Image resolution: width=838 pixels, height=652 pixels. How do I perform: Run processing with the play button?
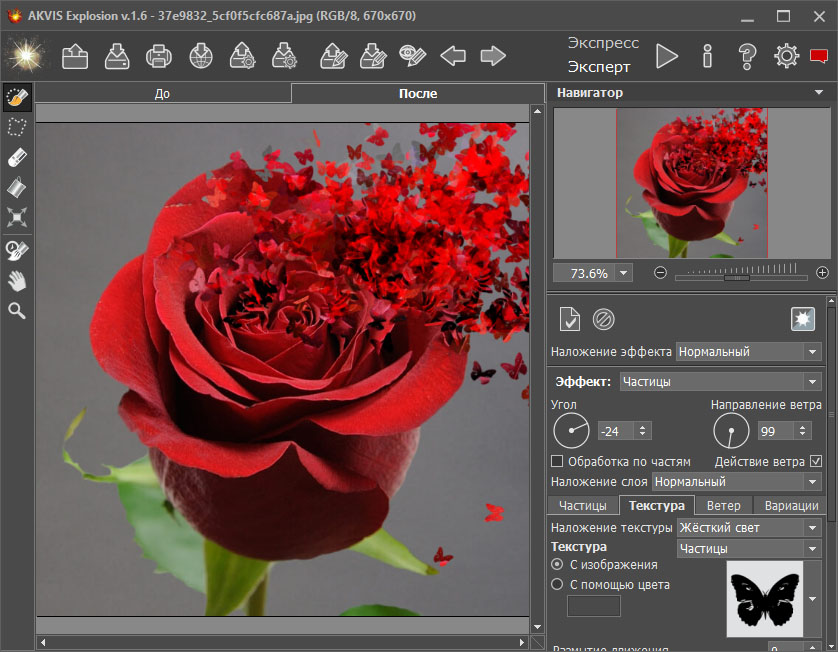[x=666, y=56]
